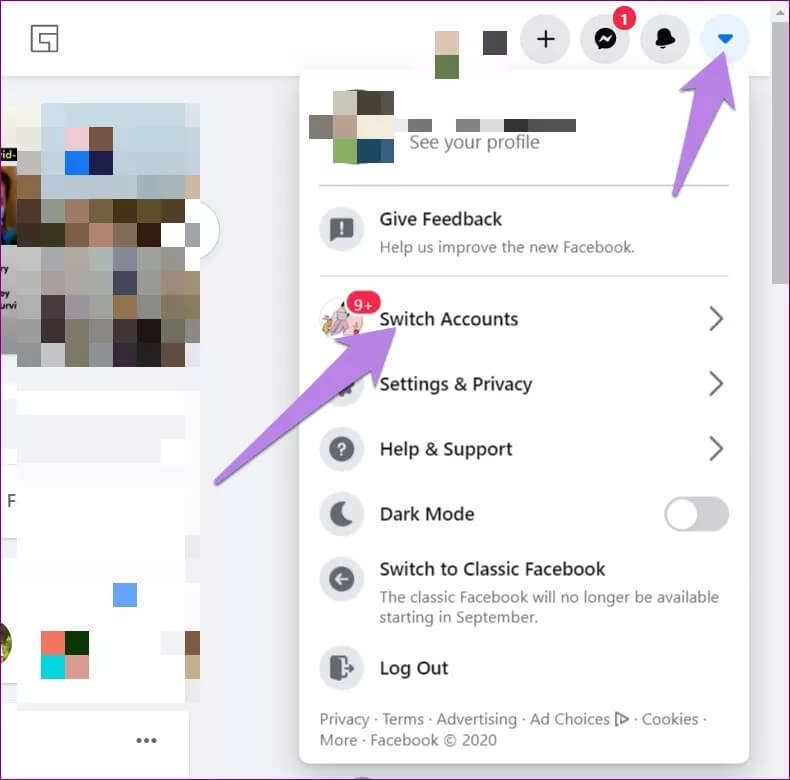Click the plus Create button
The width and height of the screenshot is (790, 780).
click(x=545, y=39)
